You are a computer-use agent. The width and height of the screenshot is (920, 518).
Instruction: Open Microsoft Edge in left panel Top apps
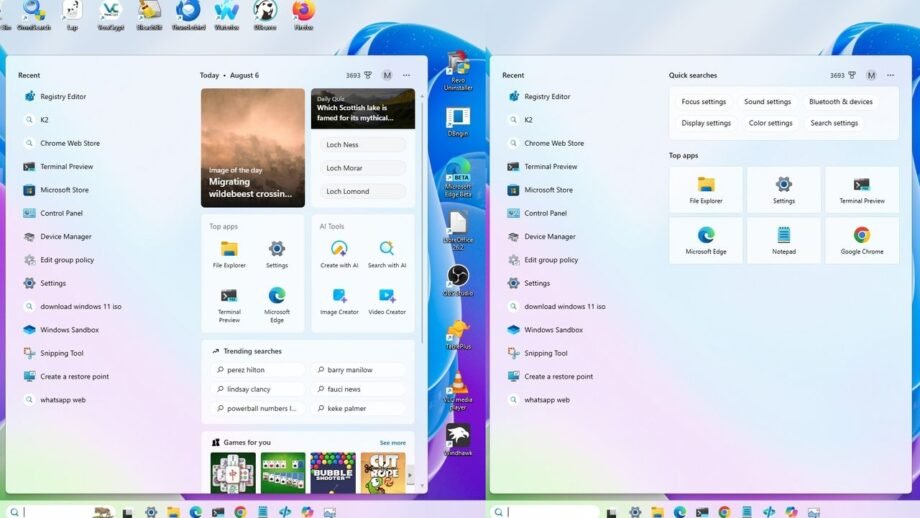click(277, 305)
